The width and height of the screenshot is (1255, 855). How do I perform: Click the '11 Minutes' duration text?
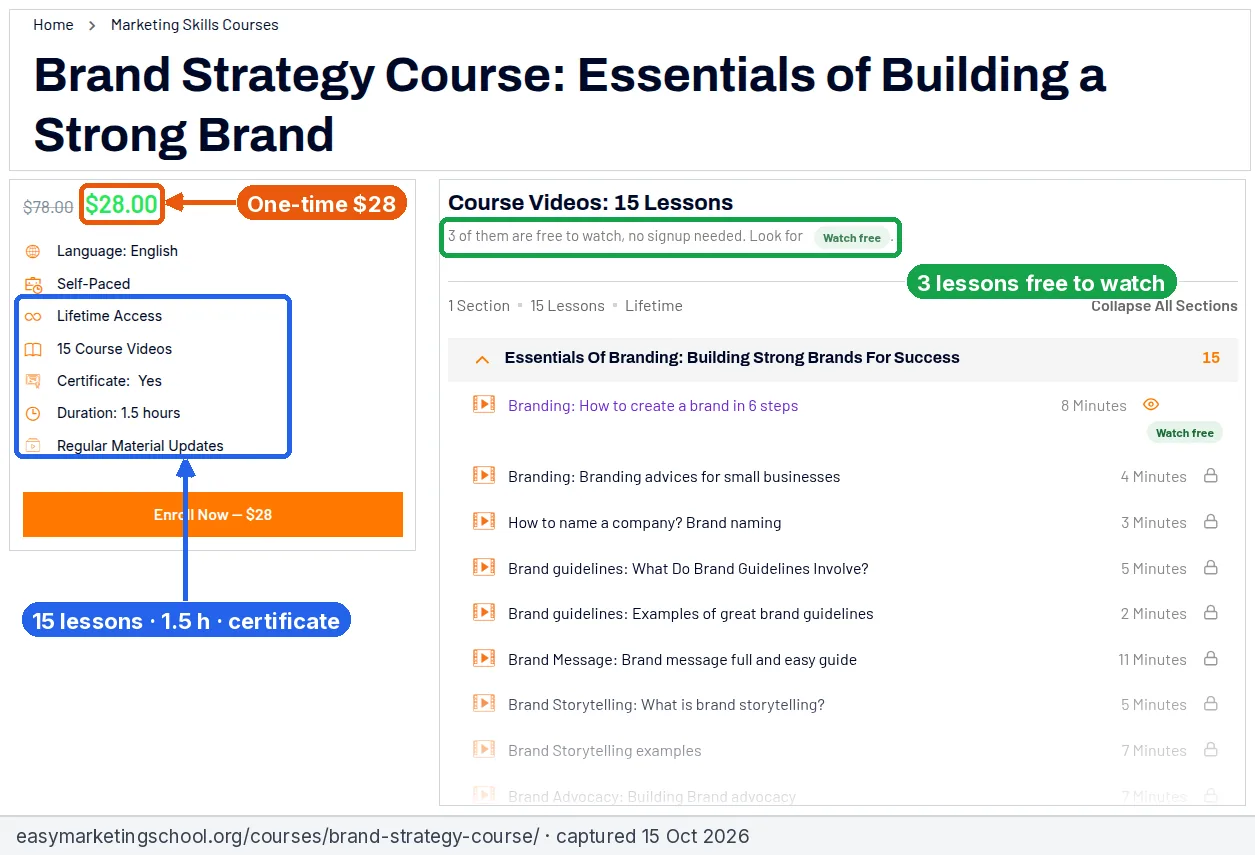click(1152, 660)
